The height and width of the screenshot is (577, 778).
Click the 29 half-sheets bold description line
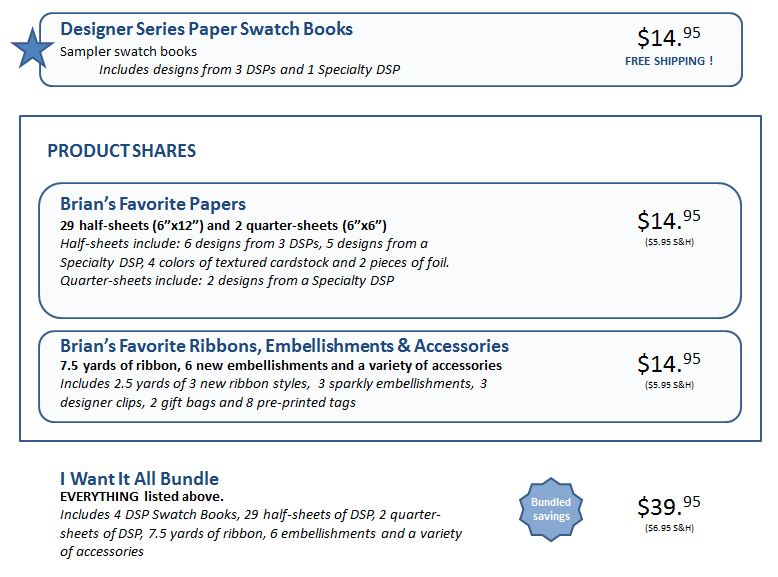tap(223, 224)
